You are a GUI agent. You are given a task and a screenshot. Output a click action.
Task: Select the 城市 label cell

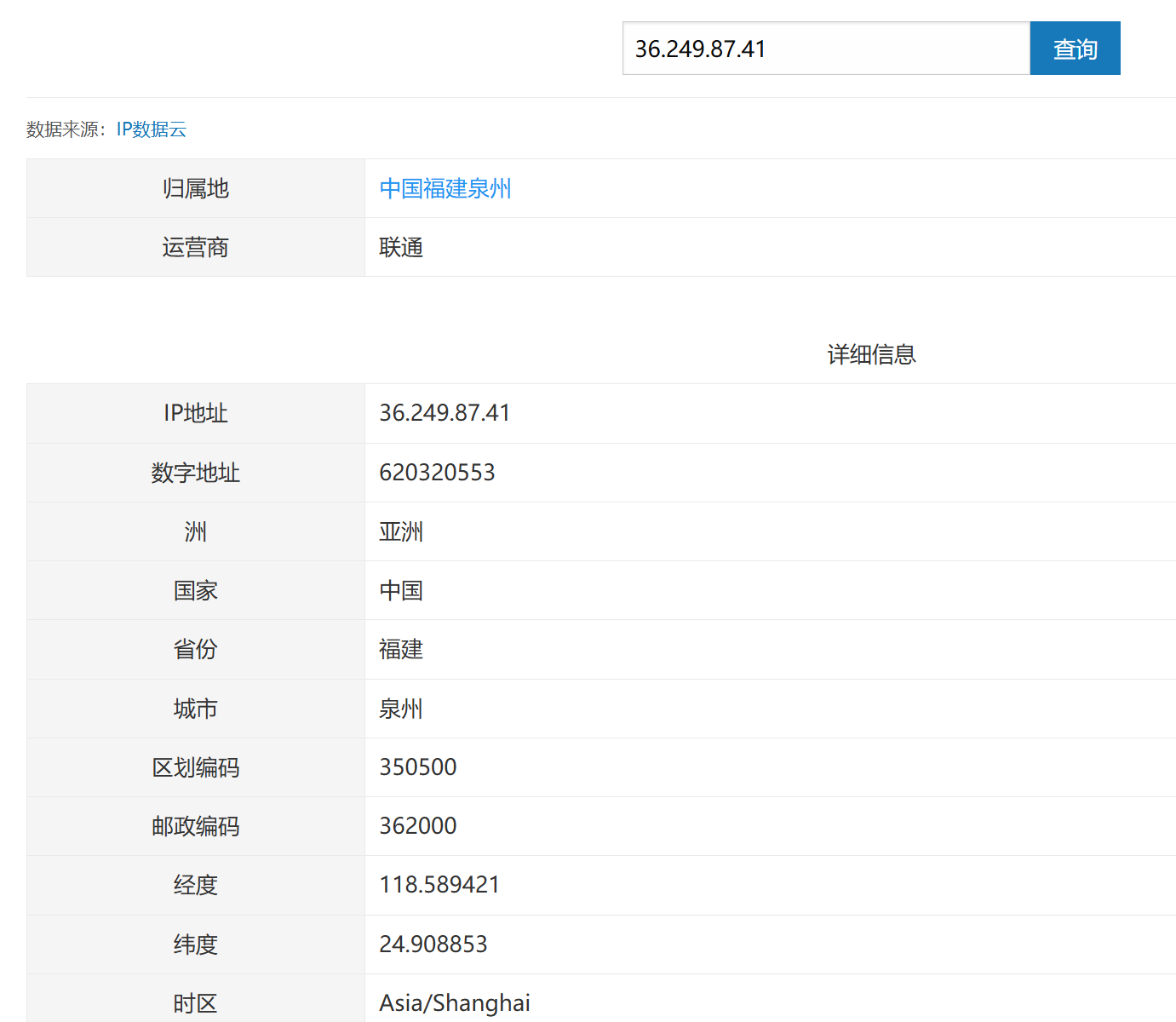point(196,709)
